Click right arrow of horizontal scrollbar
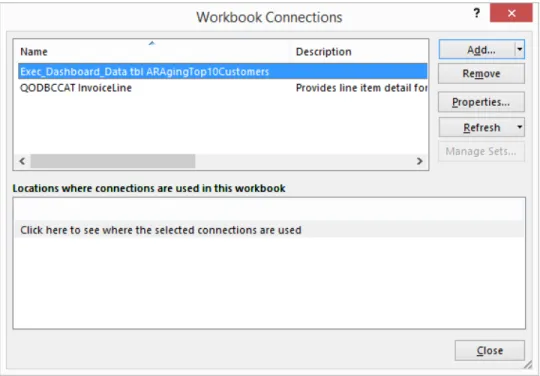Viewport: 540px width, 376px height. point(419,161)
